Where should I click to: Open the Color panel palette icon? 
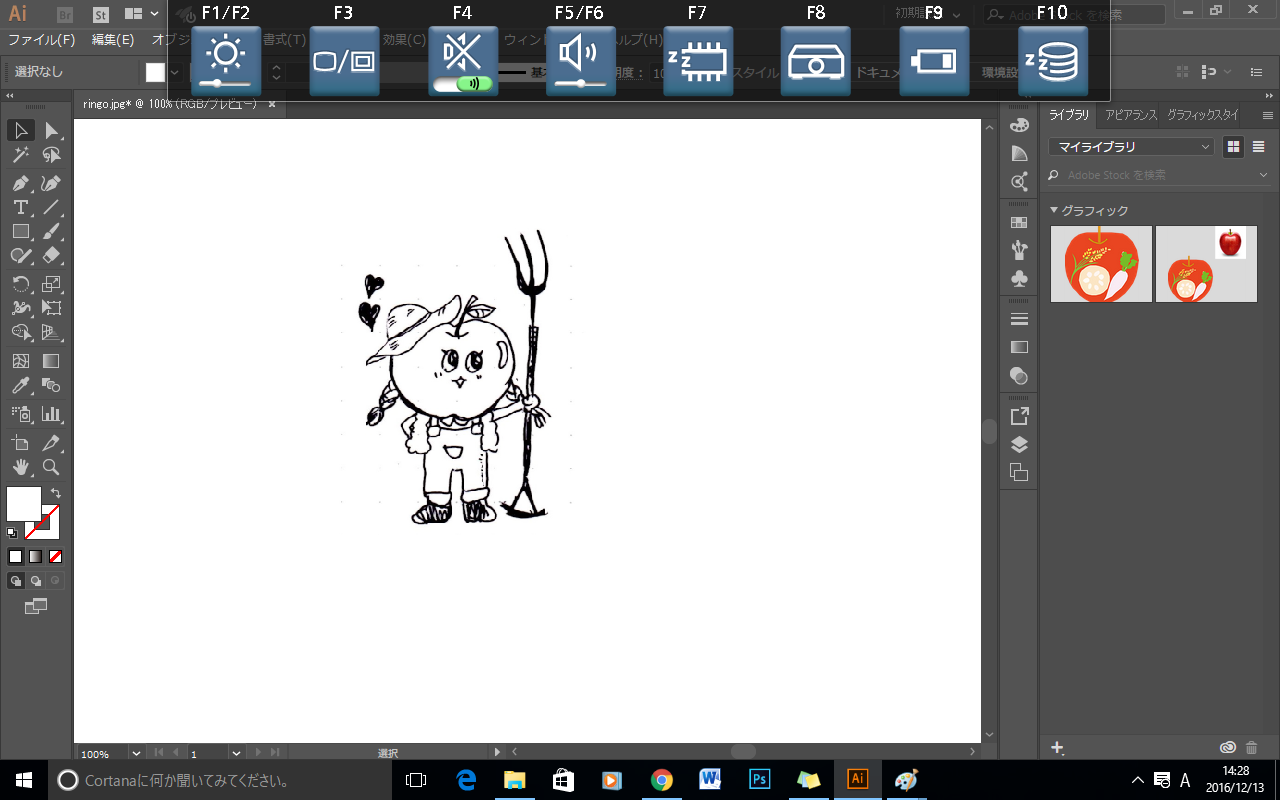point(1019,126)
